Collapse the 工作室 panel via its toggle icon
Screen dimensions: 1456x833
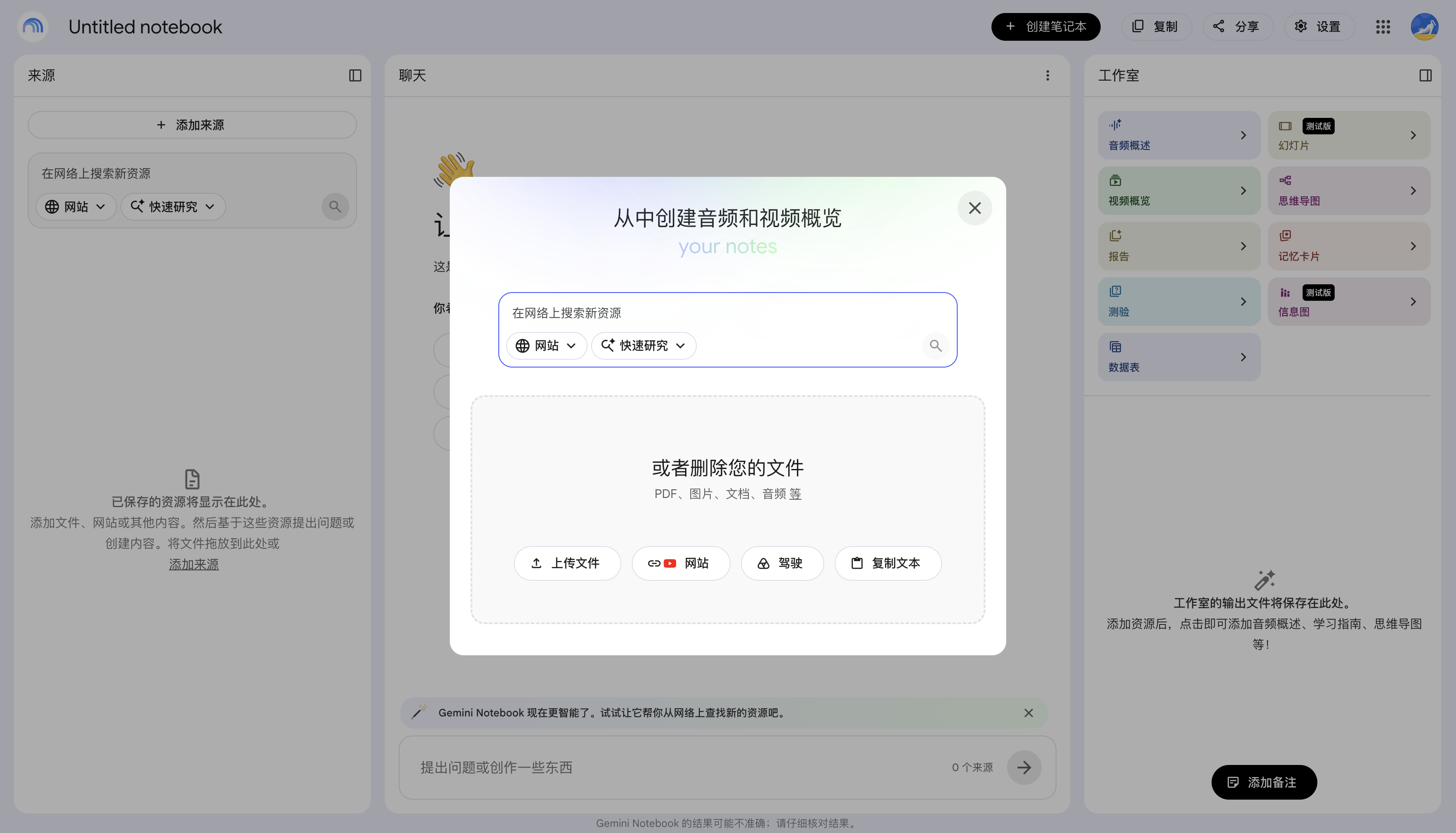[1425, 75]
